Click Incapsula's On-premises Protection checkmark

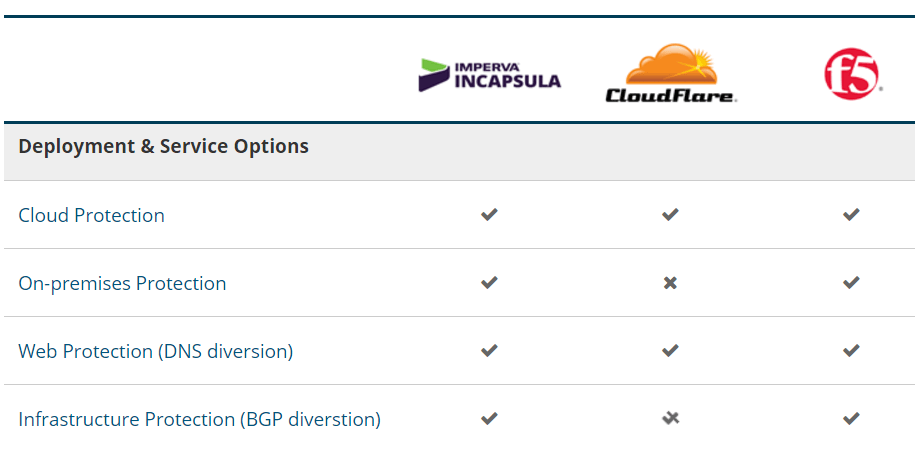(x=489, y=283)
